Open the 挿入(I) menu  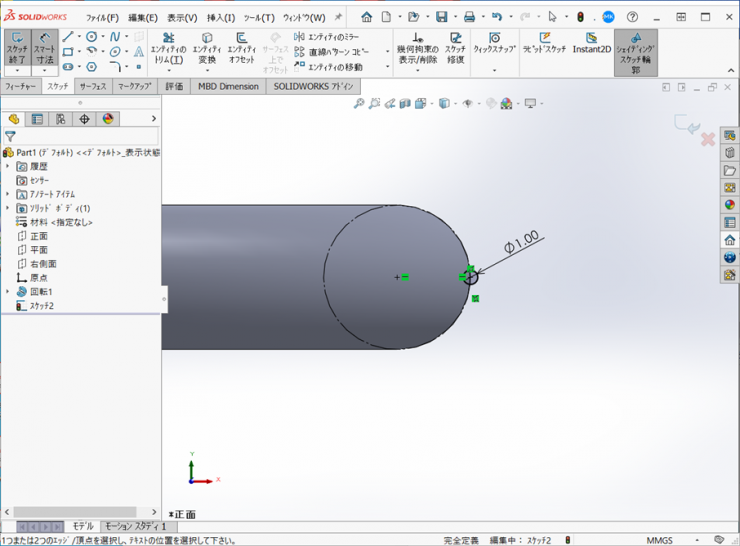(x=220, y=17)
